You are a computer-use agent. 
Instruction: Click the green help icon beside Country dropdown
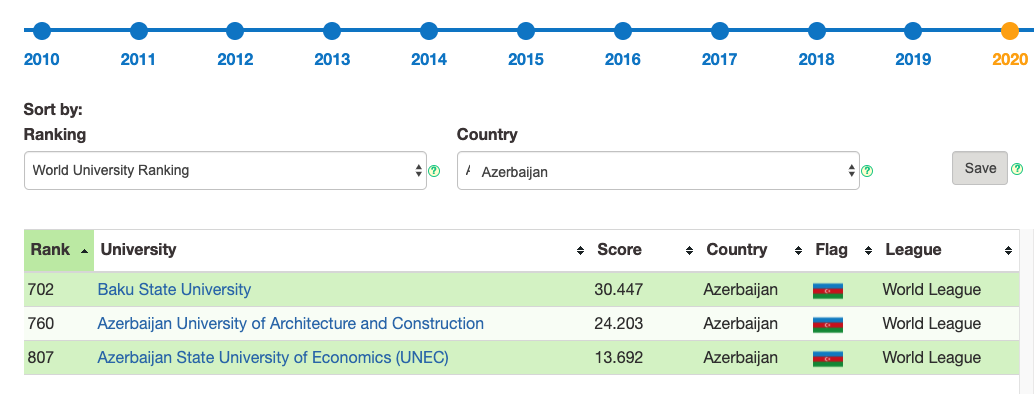[x=867, y=171]
